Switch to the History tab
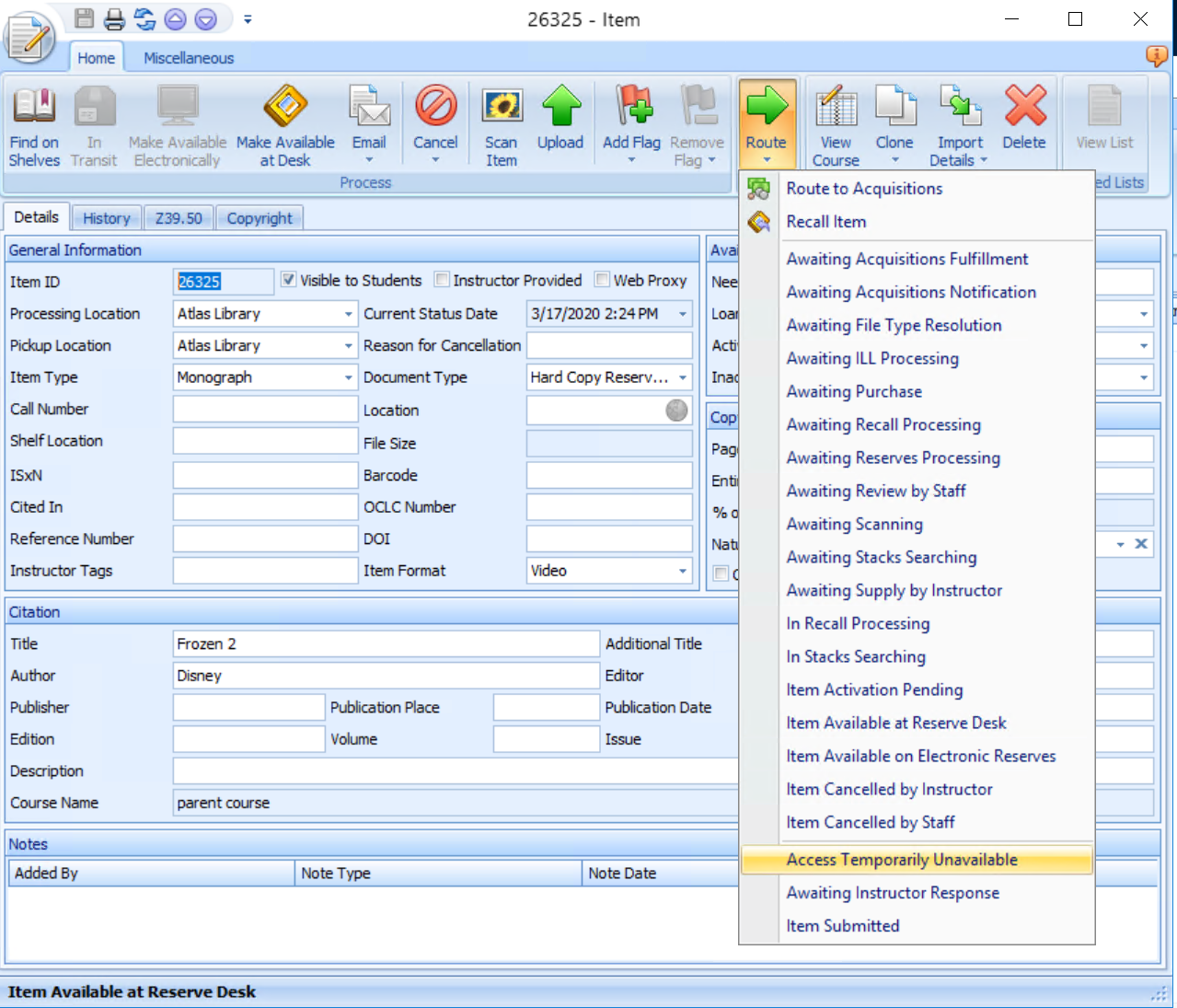The image size is (1177, 1008). pyautogui.click(x=107, y=218)
